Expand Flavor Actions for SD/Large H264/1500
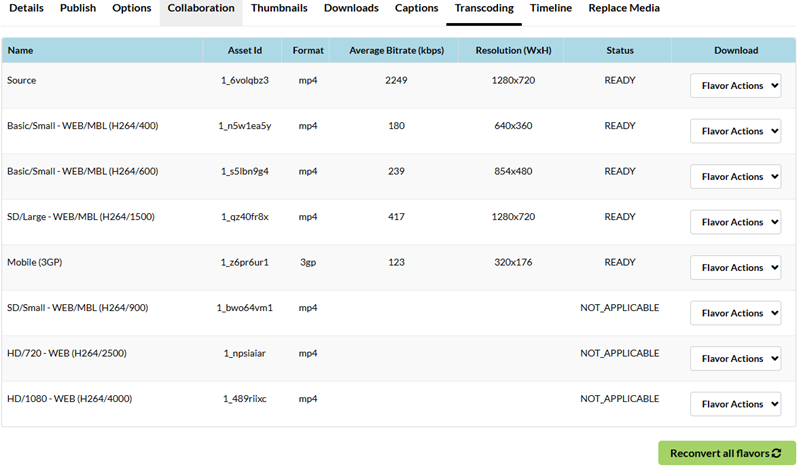Viewport: 801px width, 476px height. click(x=735, y=222)
